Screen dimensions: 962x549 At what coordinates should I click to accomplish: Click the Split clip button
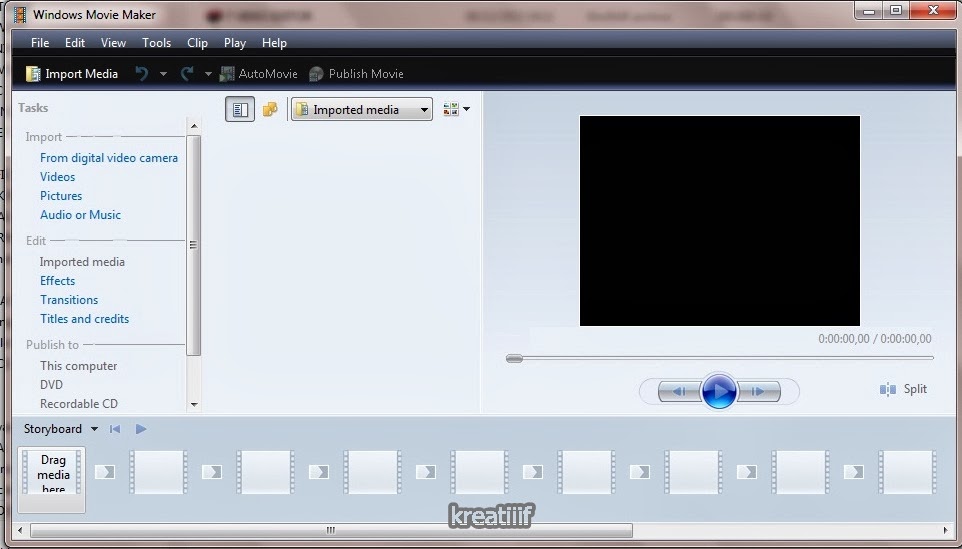click(903, 389)
